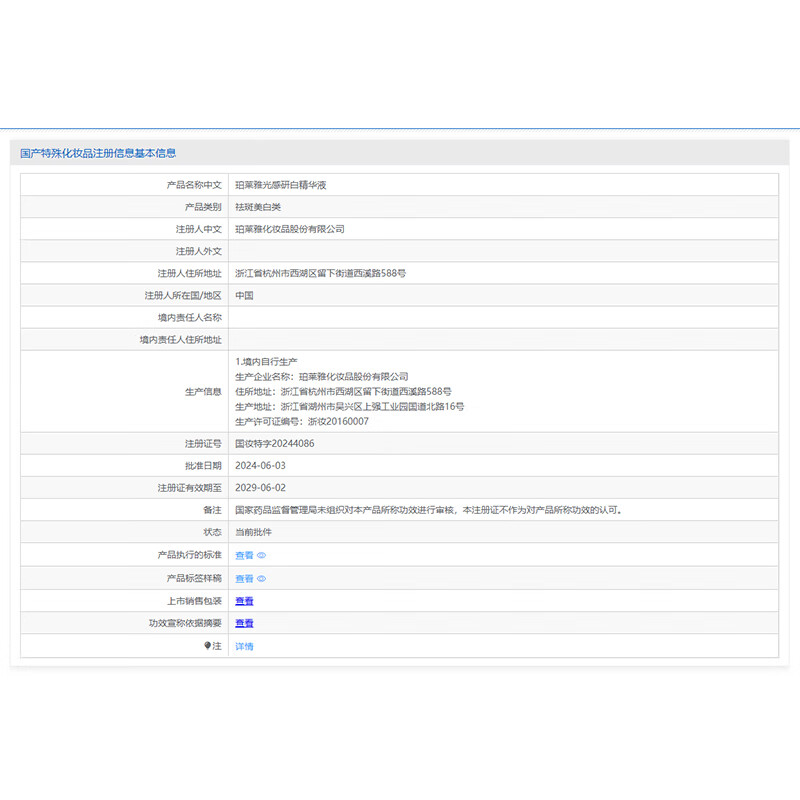Click the address in the 注册人住所地址 row
Screen dimensions: 800x800
320,273
